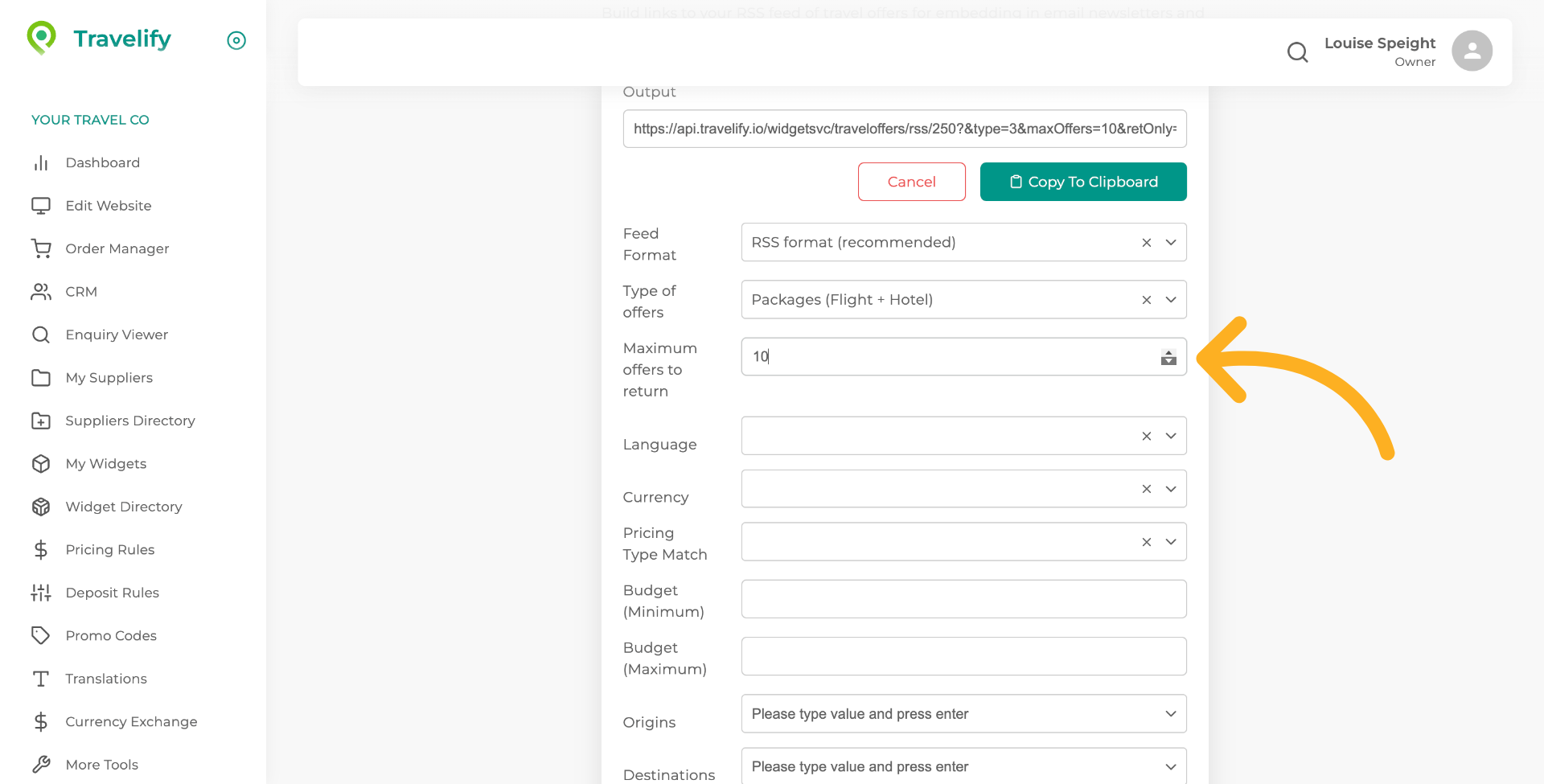Viewport: 1544px width, 784px height.
Task: Go to Dashboard in sidebar
Action: coord(102,162)
